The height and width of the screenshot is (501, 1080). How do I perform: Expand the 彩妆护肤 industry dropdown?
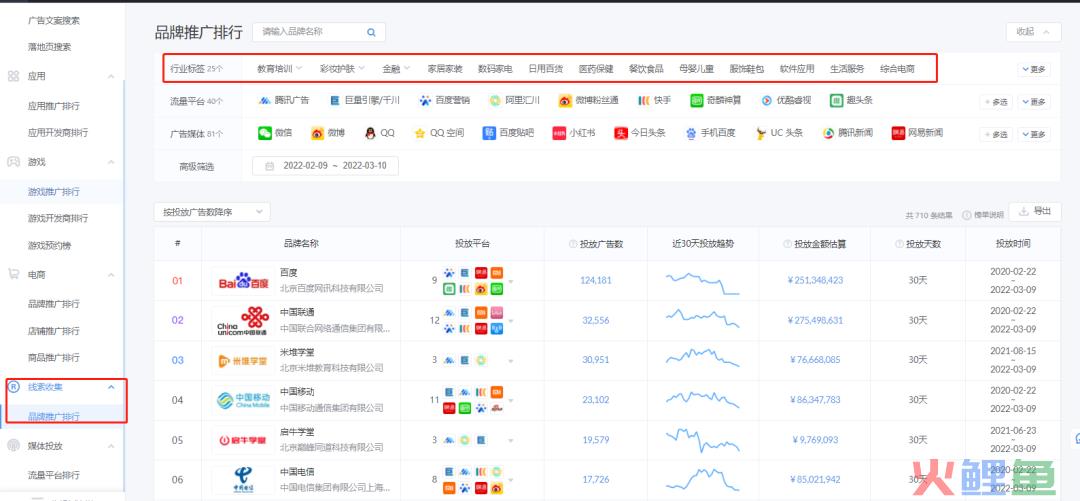[342, 69]
